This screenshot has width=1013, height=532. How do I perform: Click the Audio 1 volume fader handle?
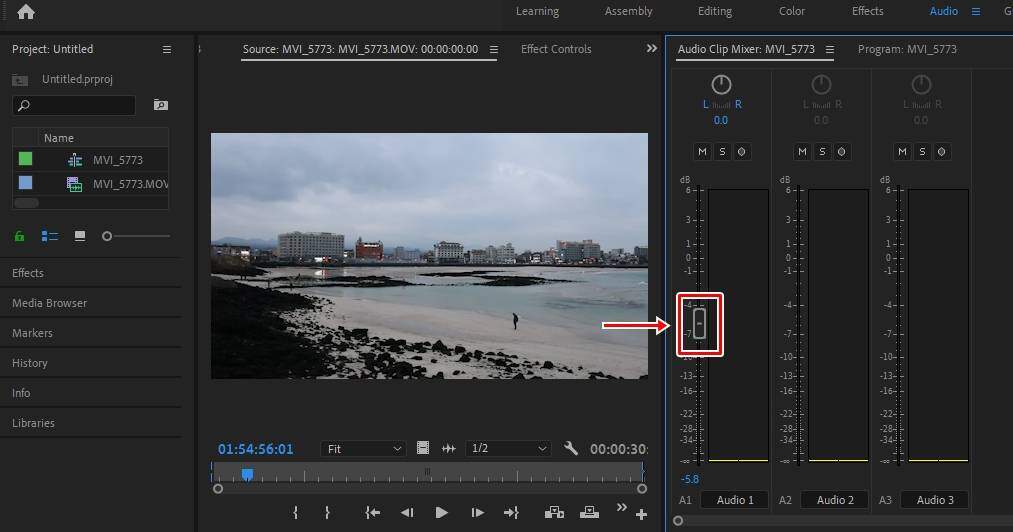pos(699,324)
